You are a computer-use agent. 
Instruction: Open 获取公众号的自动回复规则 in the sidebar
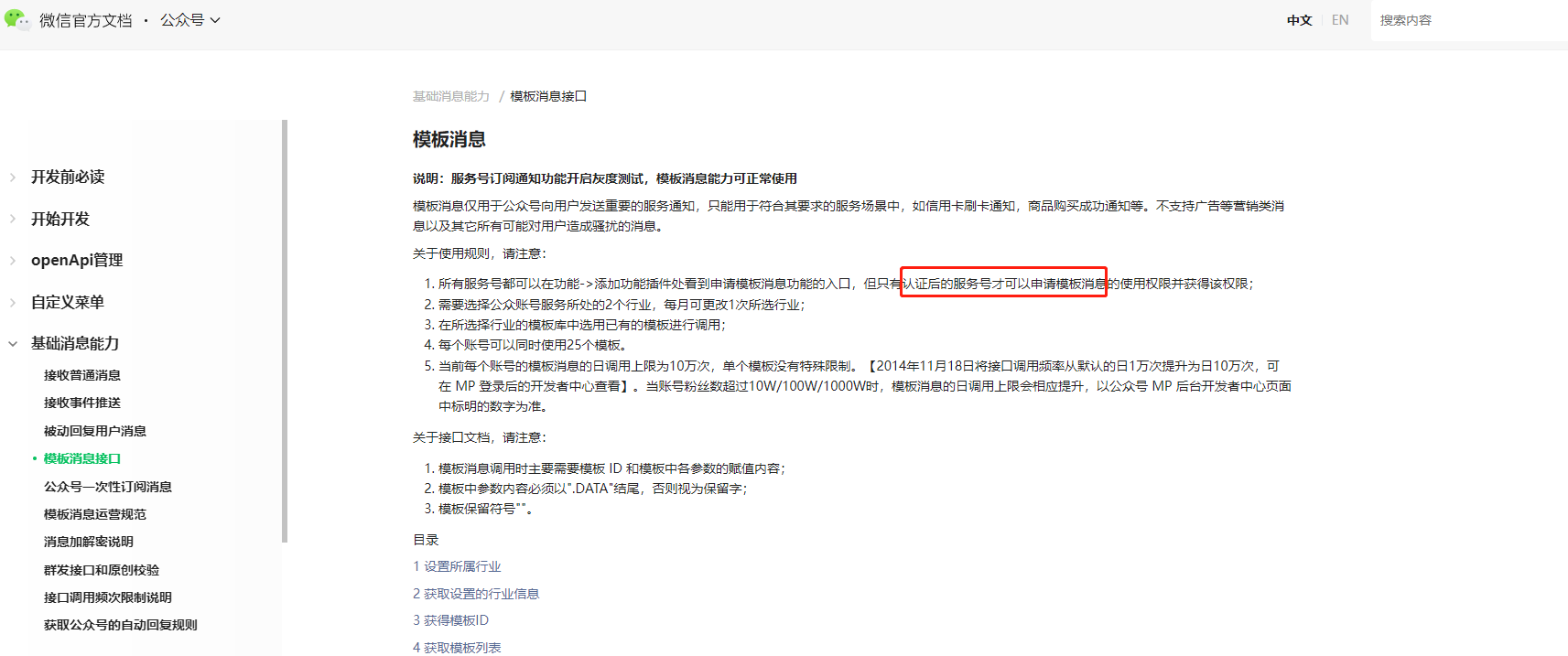click(121, 625)
